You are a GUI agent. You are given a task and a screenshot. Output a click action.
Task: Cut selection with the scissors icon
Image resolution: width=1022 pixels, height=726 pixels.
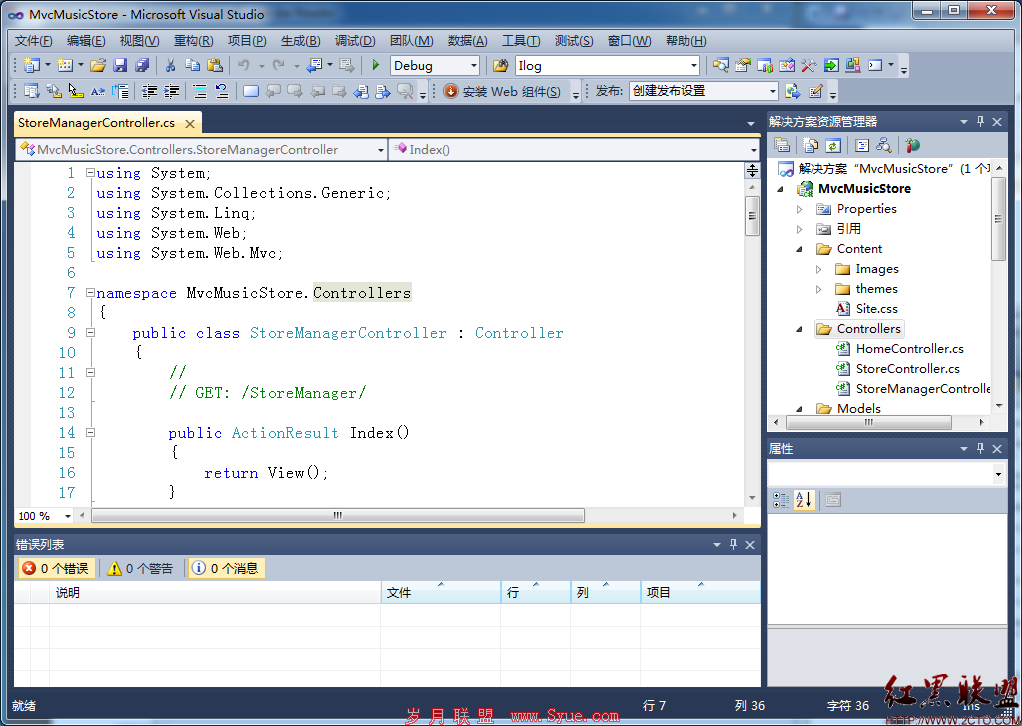tap(170, 65)
